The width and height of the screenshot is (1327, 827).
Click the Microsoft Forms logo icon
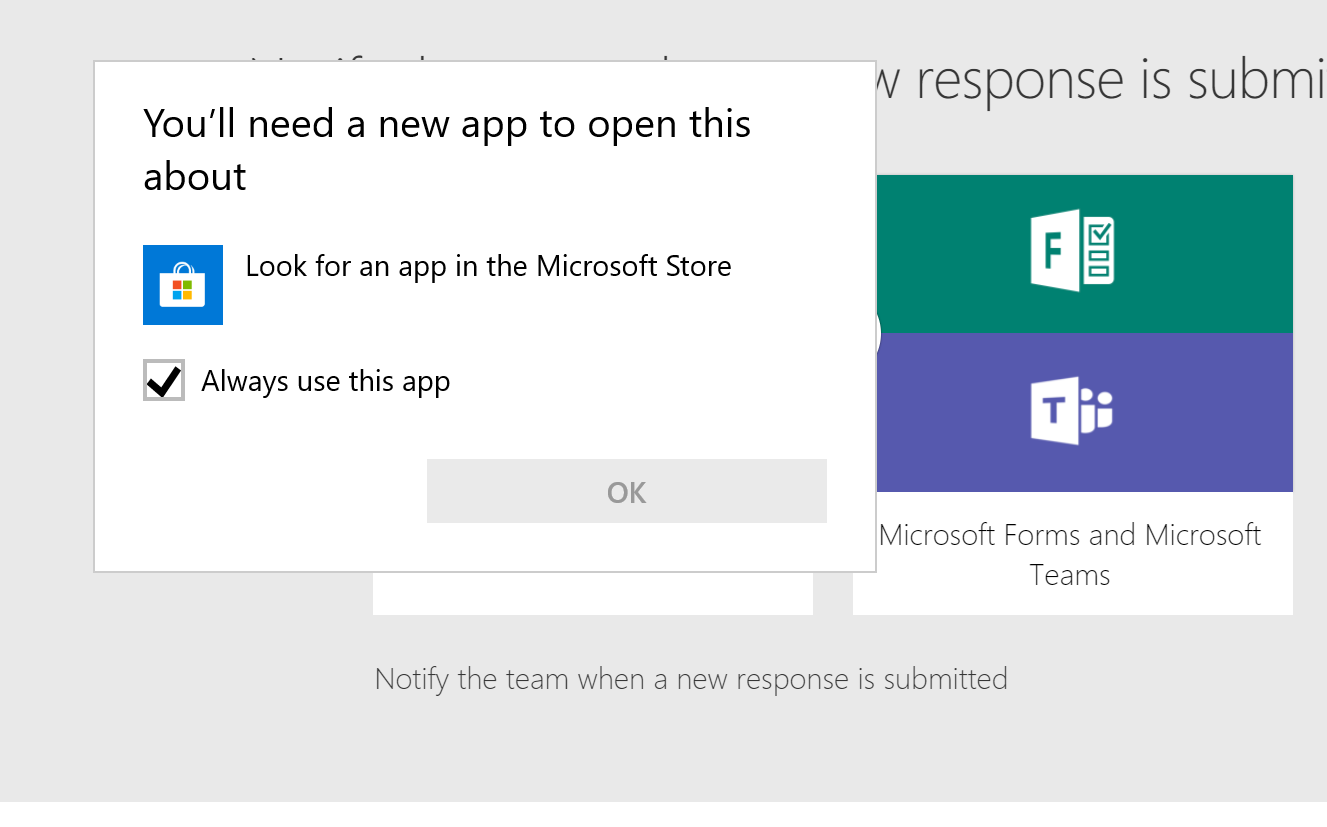(1072, 251)
